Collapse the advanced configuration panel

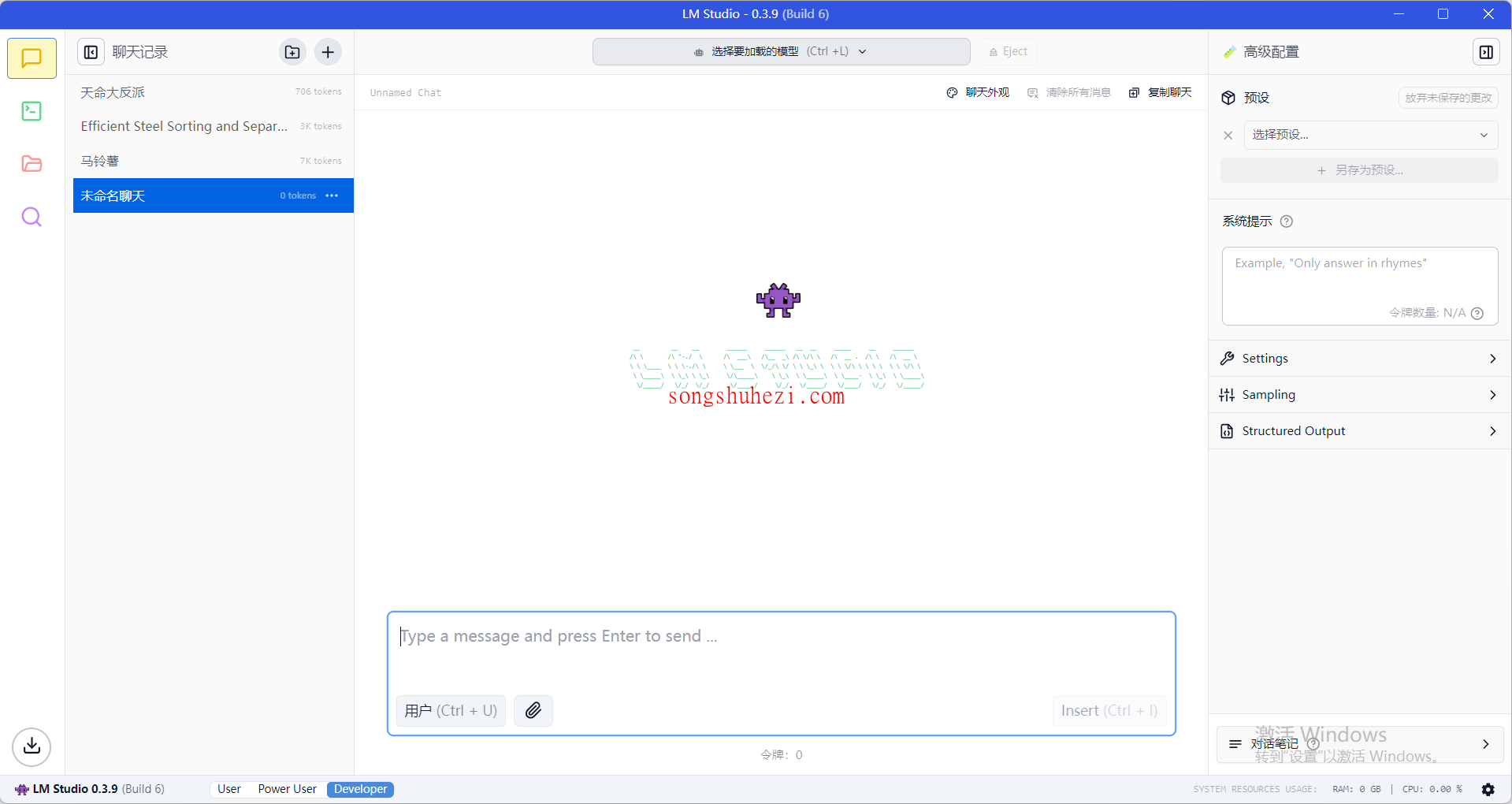(1486, 52)
